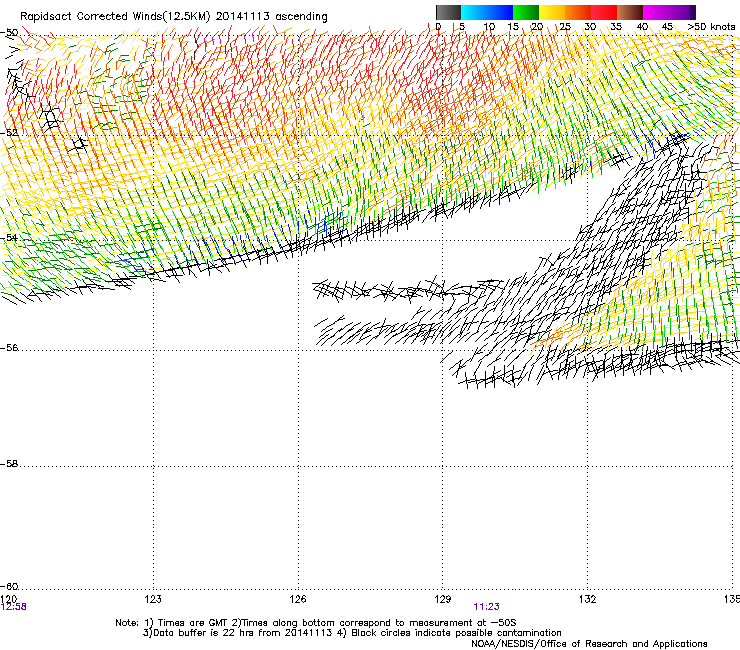
Task: Click the brown 35-40 knots legend swatch
Action: point(630,12)
